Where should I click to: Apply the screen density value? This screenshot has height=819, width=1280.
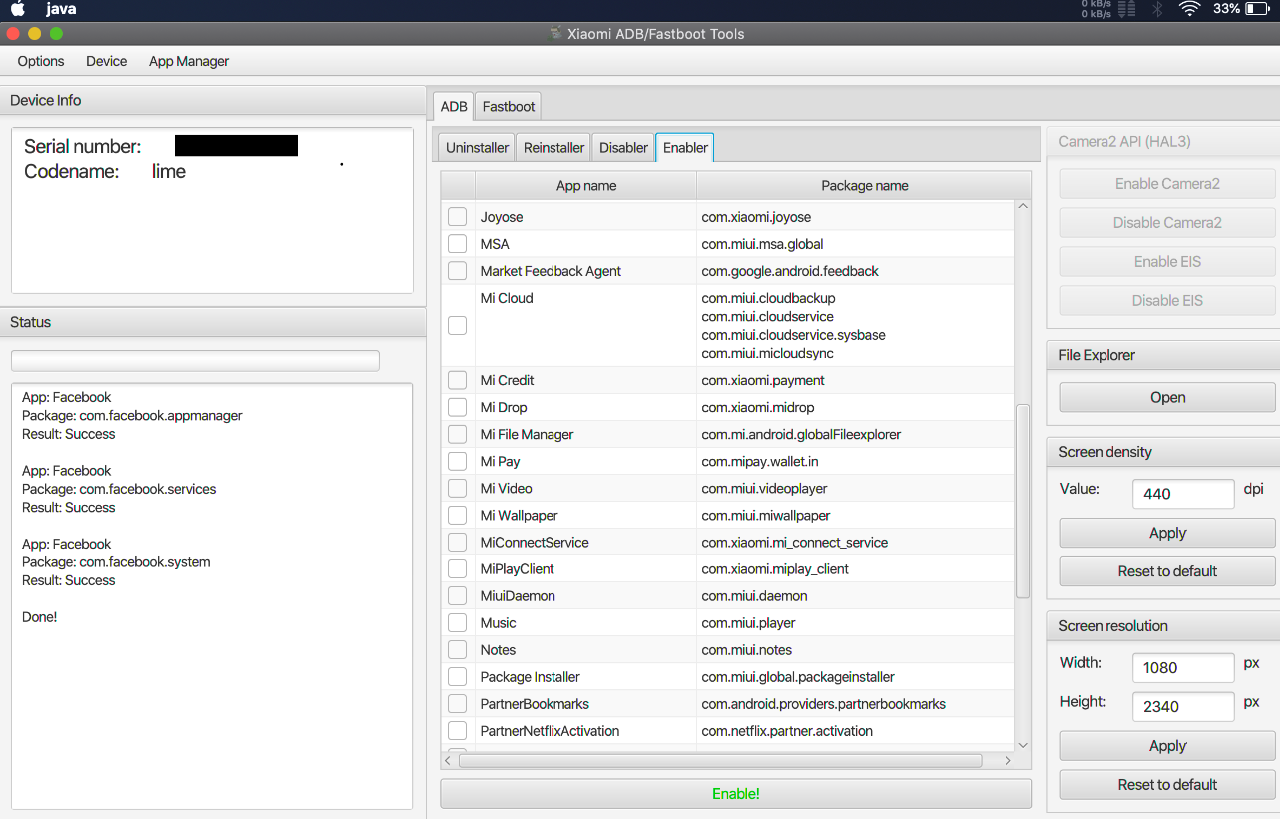click(x=1167, y=533)
